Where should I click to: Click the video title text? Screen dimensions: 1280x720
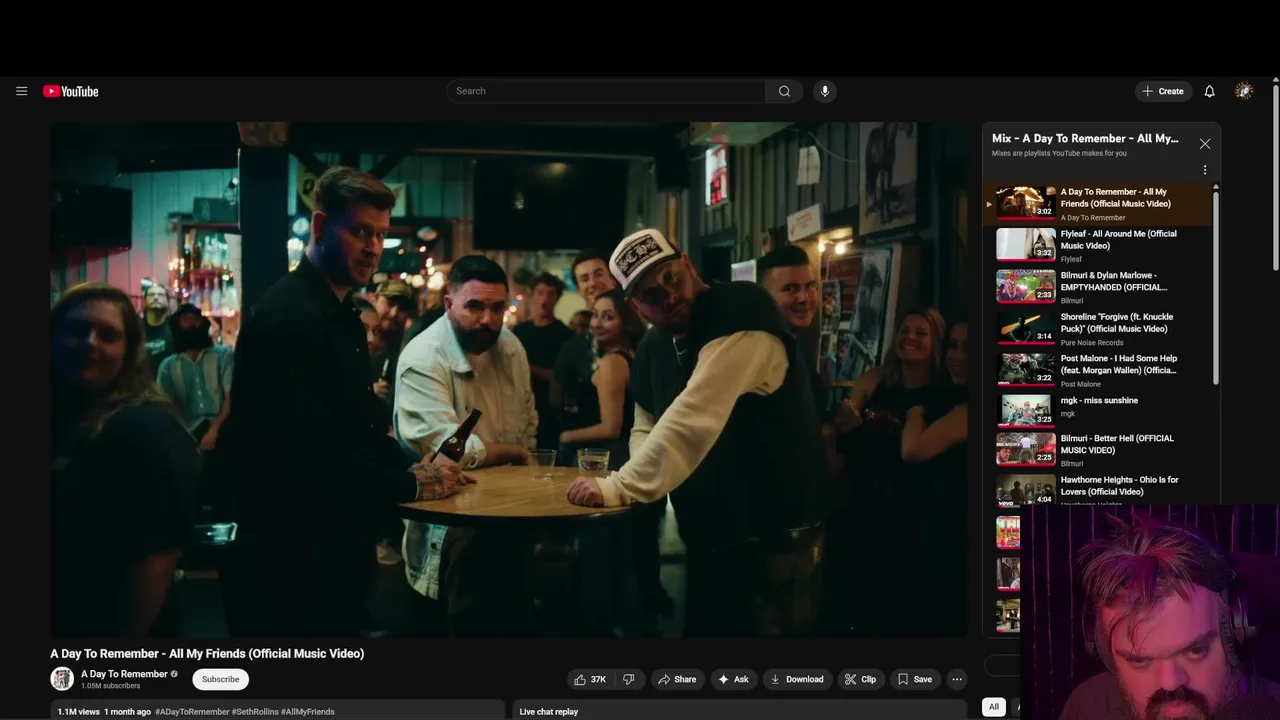click(x=207, y=653)
